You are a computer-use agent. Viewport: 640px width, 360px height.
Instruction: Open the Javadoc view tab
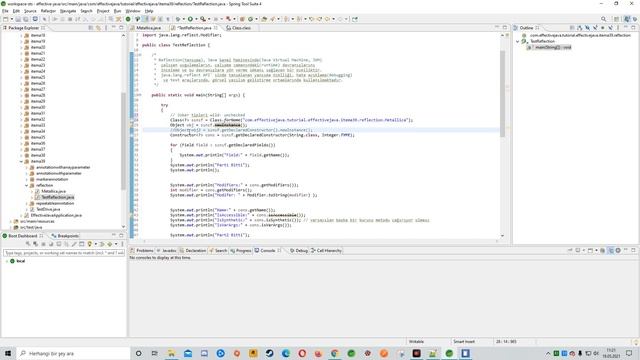click(x=167, y=250)
